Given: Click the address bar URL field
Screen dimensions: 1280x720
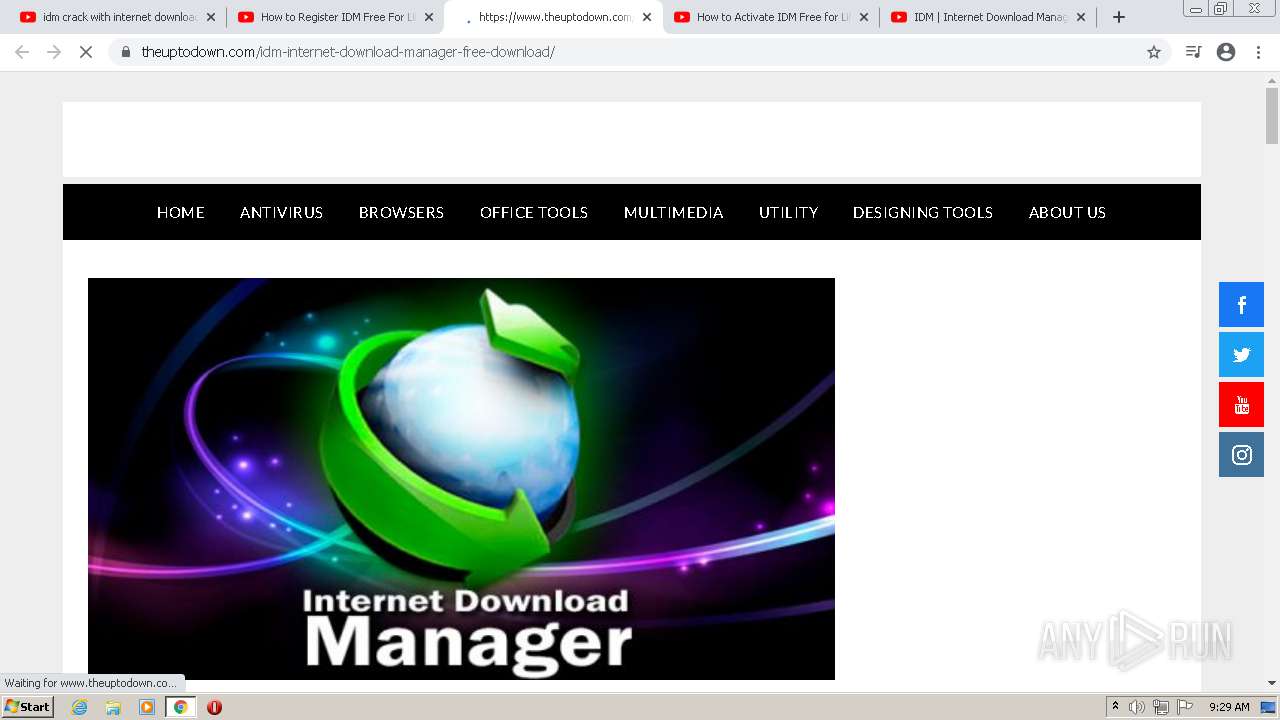Looking at the screenshot, I should point(640,52).
